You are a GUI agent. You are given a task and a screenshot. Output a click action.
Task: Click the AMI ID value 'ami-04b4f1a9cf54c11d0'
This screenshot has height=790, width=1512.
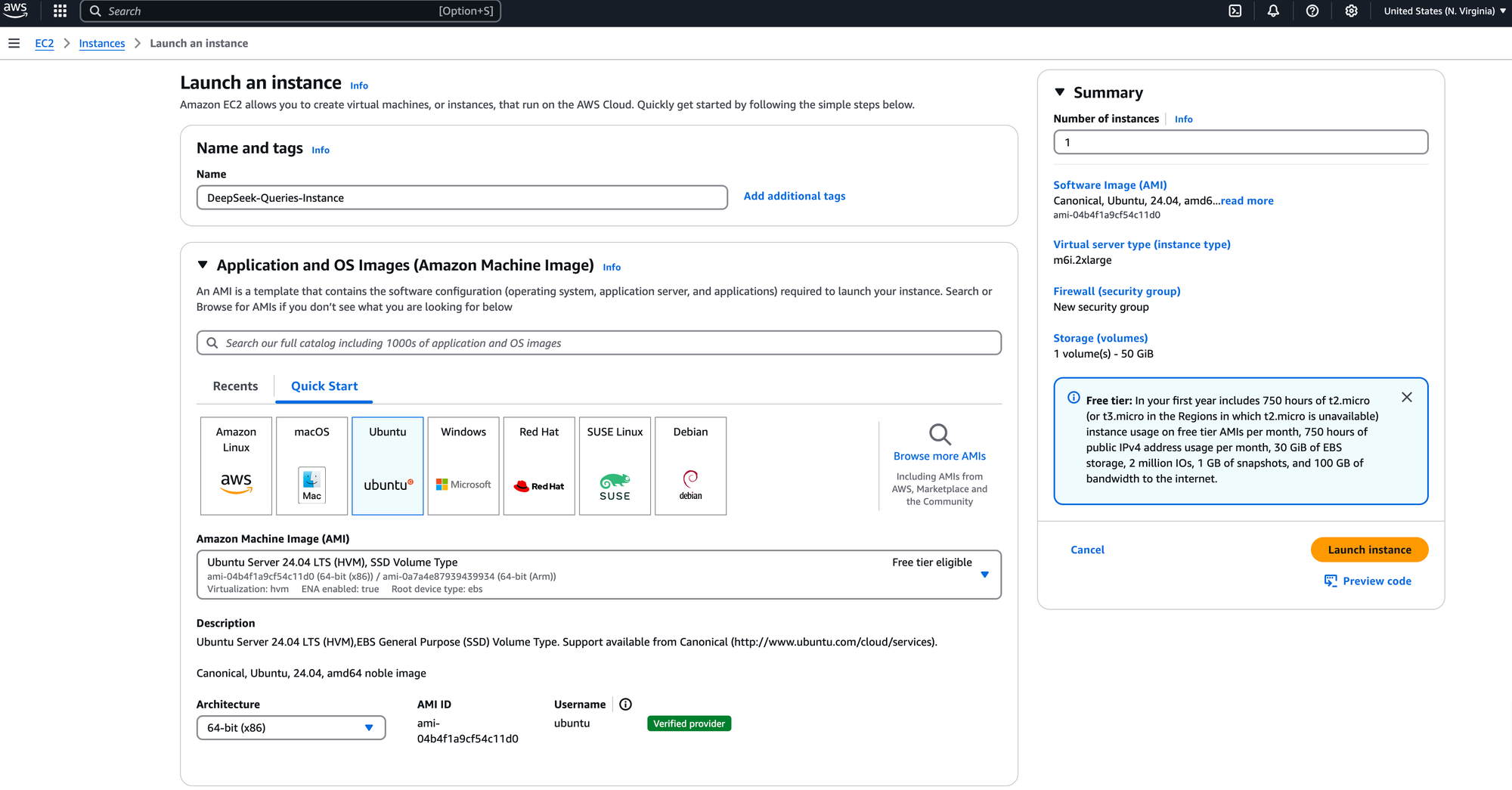467,731
